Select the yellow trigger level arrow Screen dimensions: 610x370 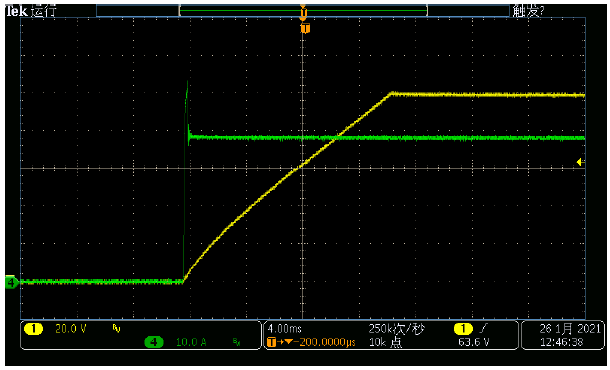pos(579,162)
